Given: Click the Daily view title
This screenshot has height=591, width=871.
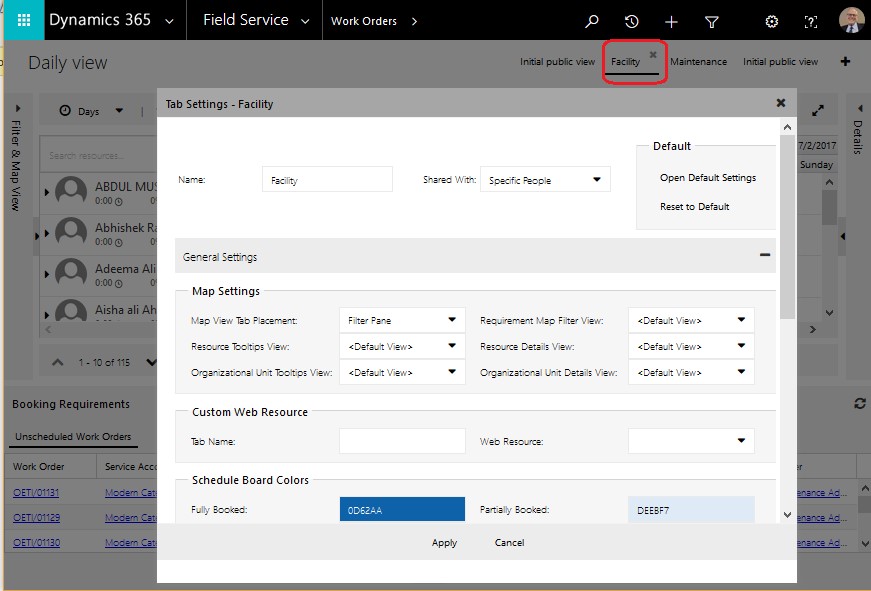Looking at the screenshot, I should click(68, 63).
